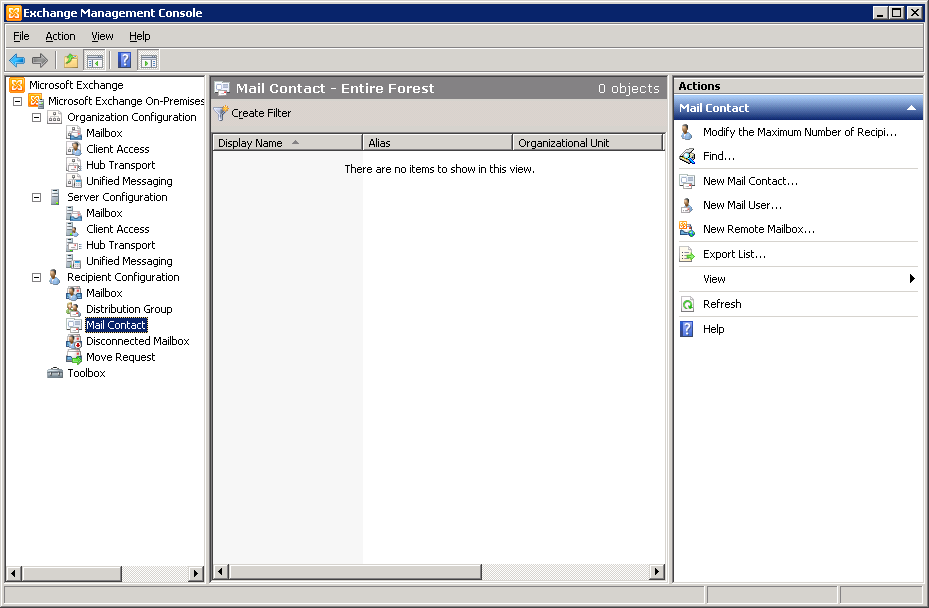
Task: Select Hub Transport under Server Configuration
Action: 120,245
